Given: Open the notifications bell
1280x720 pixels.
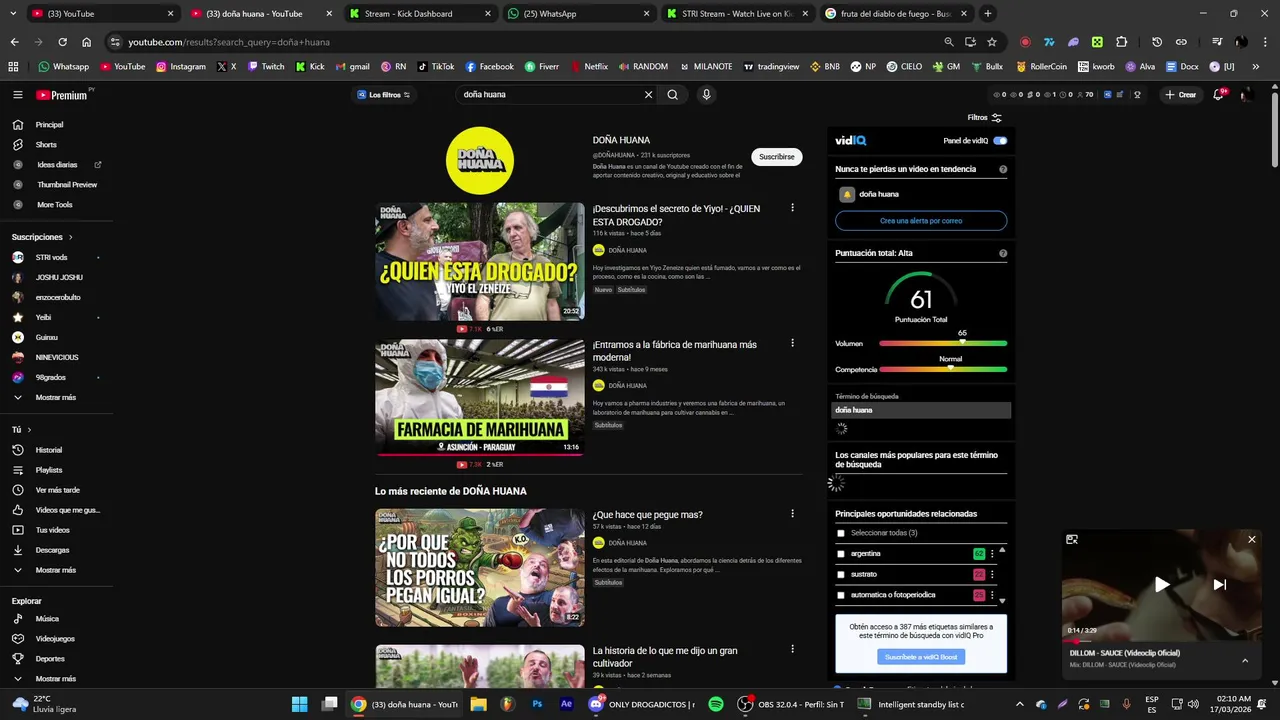Looking at the screenshot, I should 1218,95.
